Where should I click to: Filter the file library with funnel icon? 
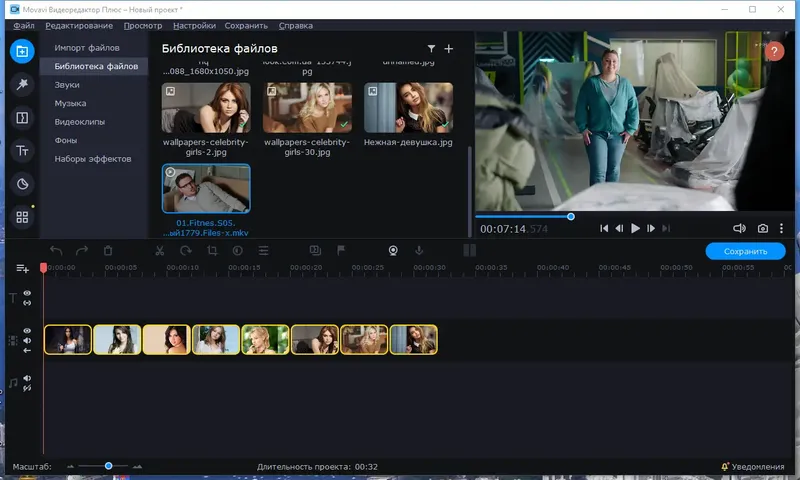[x=431, y=48]
